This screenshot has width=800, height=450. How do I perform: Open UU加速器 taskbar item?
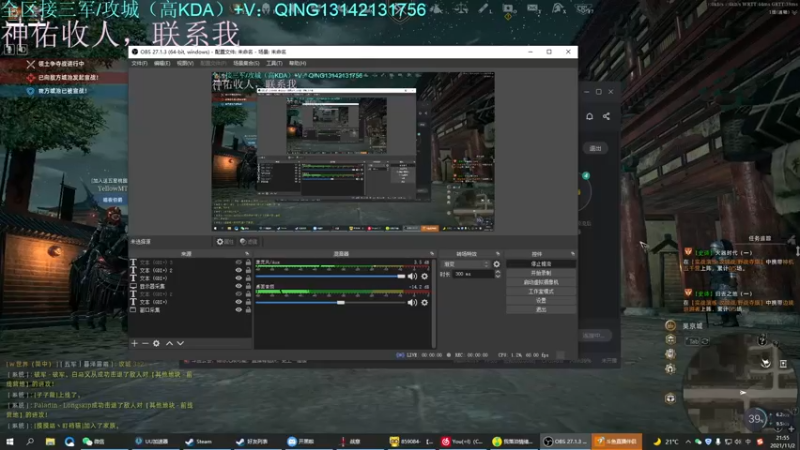tap(152, 441)
